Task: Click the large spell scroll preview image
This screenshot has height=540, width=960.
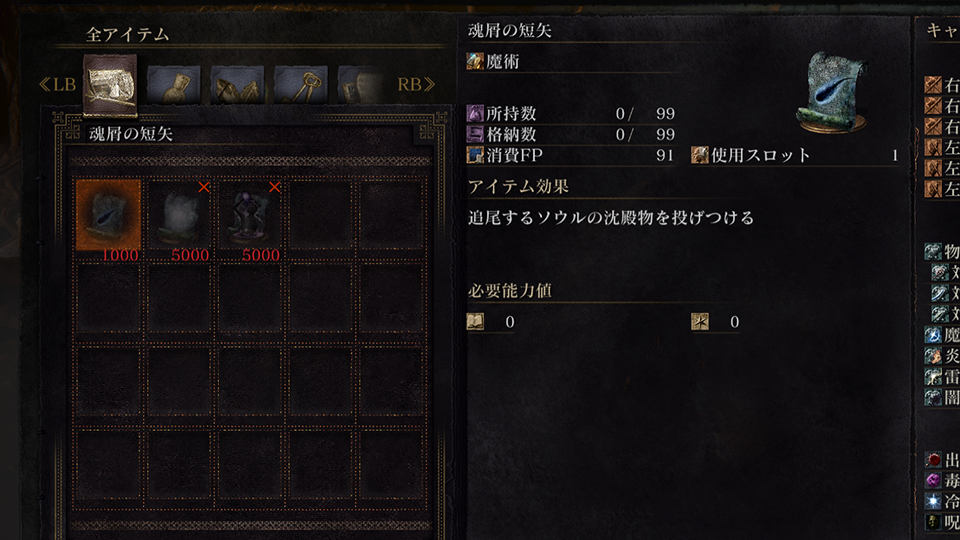Action: click(832, 94)
